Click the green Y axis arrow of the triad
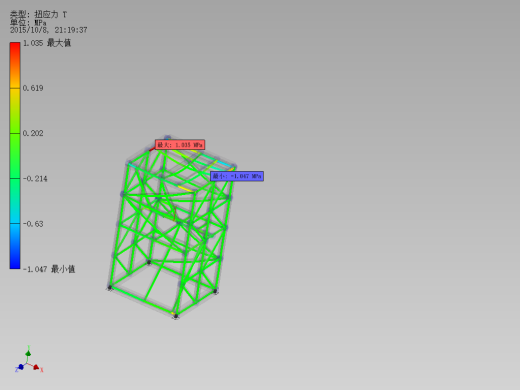Viewport: 520px width, 390px height. (x=28, y=353)
